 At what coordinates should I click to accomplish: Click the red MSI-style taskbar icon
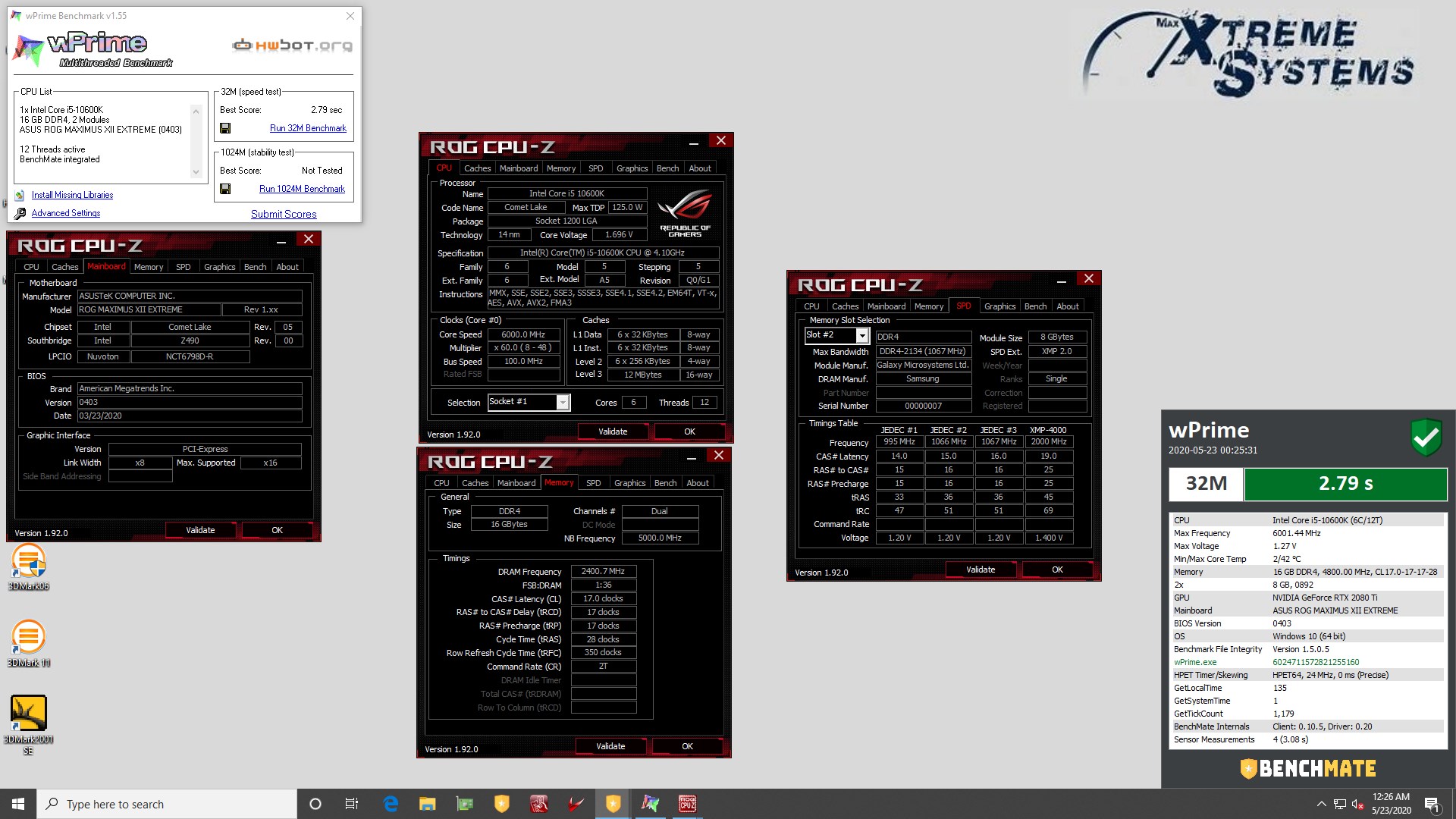click(x=539, y=804)
